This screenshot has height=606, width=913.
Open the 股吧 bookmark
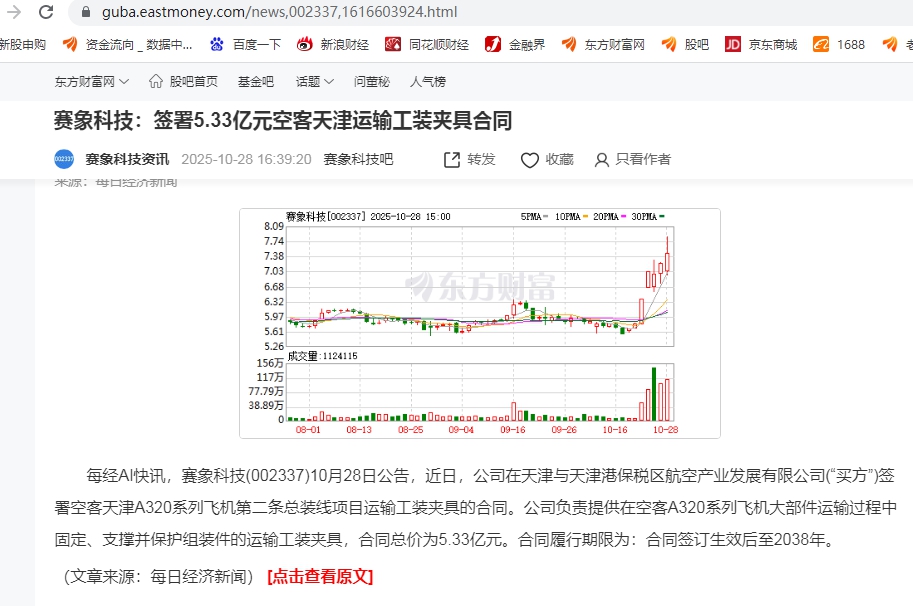(x=696, y=45)
